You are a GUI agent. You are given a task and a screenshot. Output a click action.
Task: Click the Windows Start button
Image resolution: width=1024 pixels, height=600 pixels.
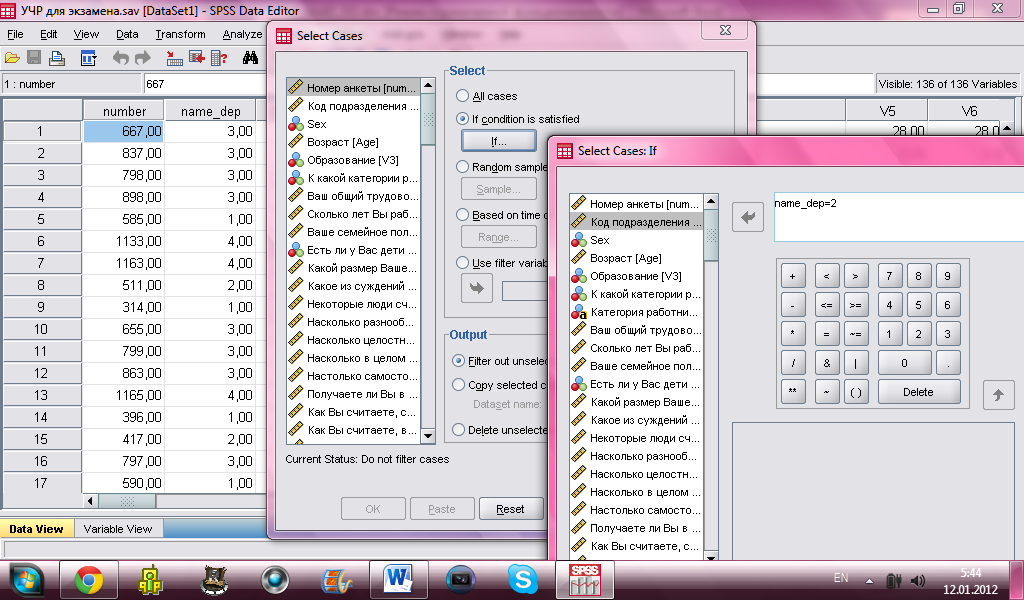(x=25, y=580)
